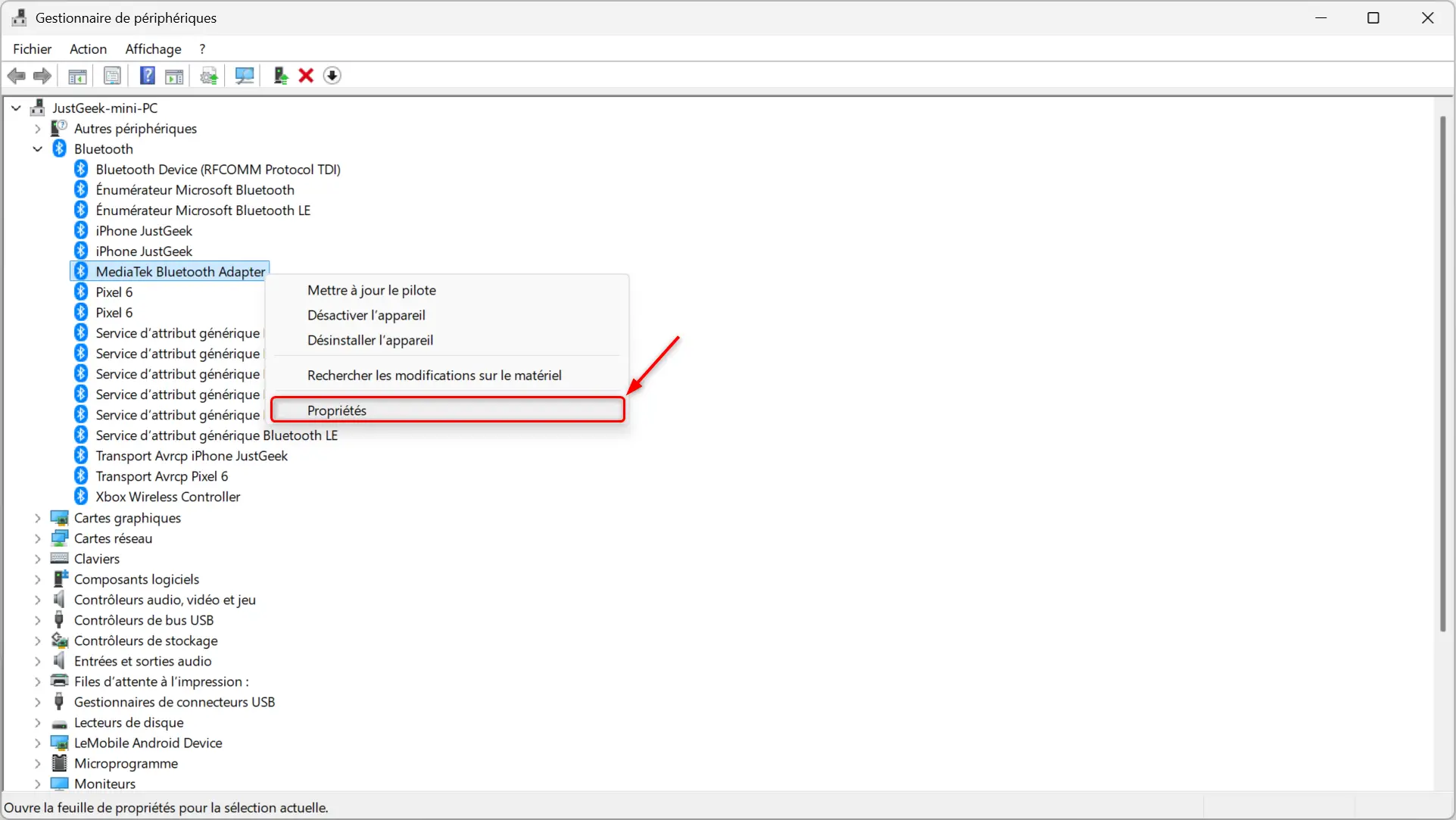Select Bluetooth Device (RFCOMM Protocol TDI)
This screenshot has width=1456, height=820.
pos(218,170)
